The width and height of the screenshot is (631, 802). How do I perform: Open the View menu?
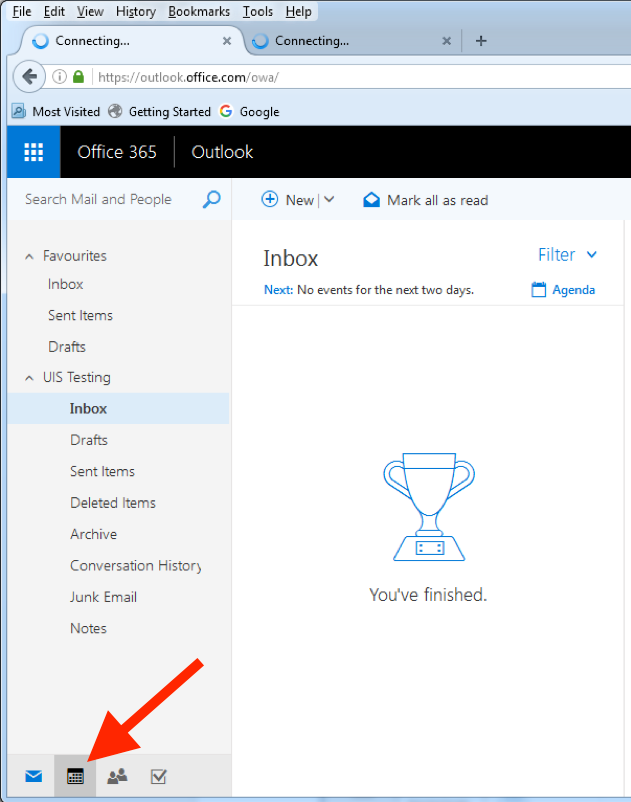point(90,11)
